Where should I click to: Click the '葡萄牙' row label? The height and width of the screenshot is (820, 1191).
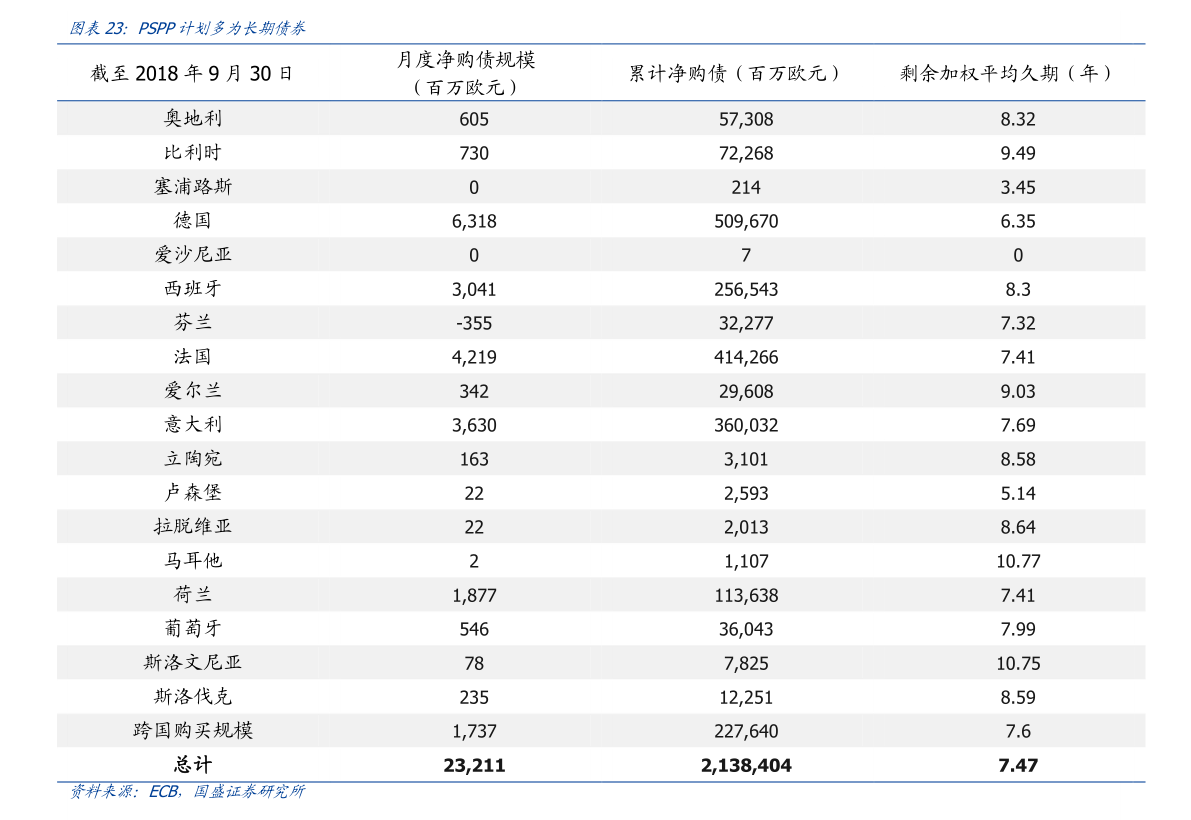click(x=192, y=629)
